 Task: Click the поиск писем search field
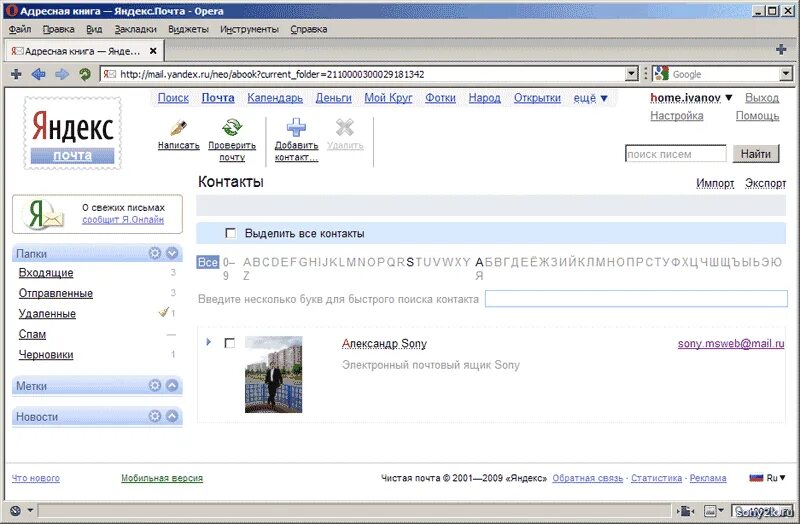[676, 154]
